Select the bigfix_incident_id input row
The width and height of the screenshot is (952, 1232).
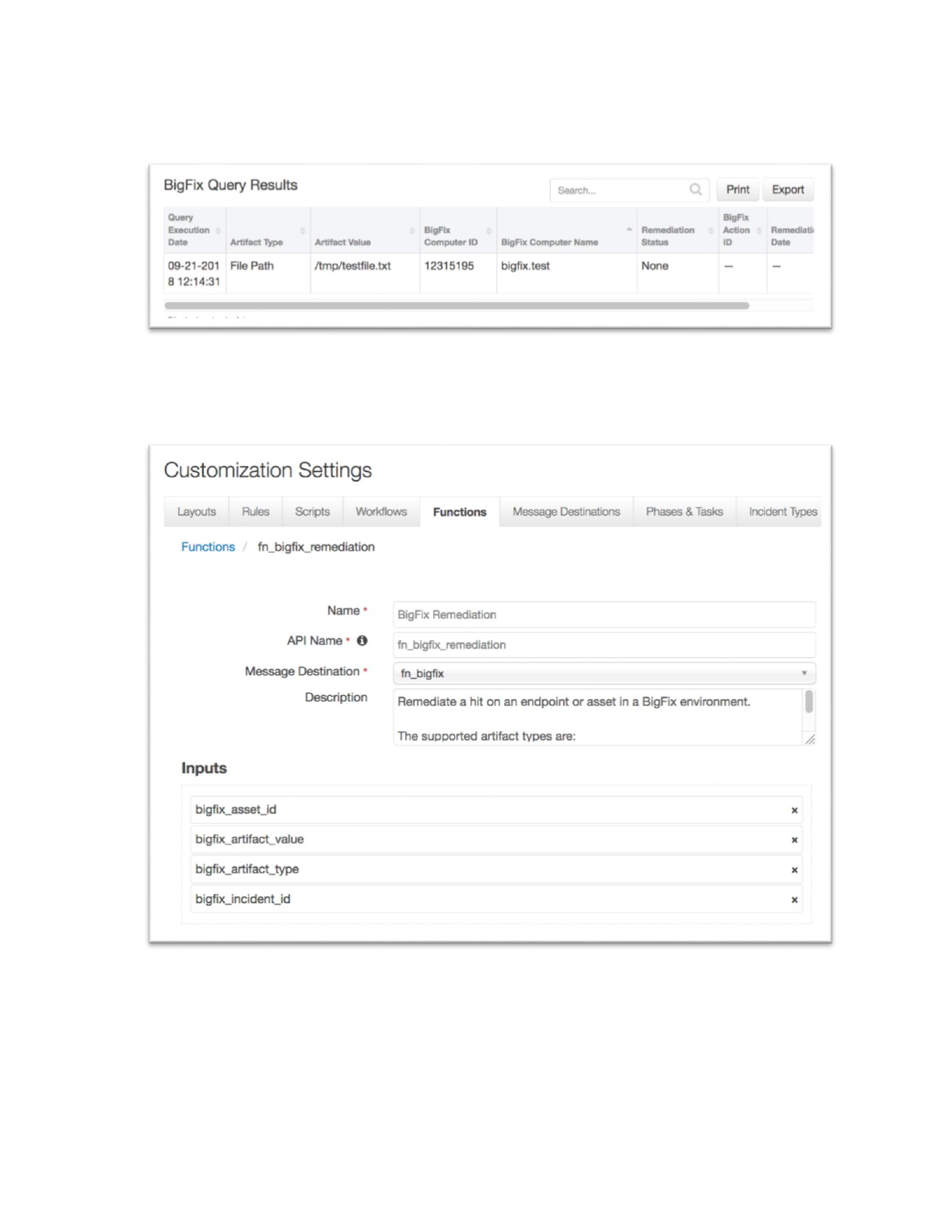pyautogui.click(x=496, y=898)
